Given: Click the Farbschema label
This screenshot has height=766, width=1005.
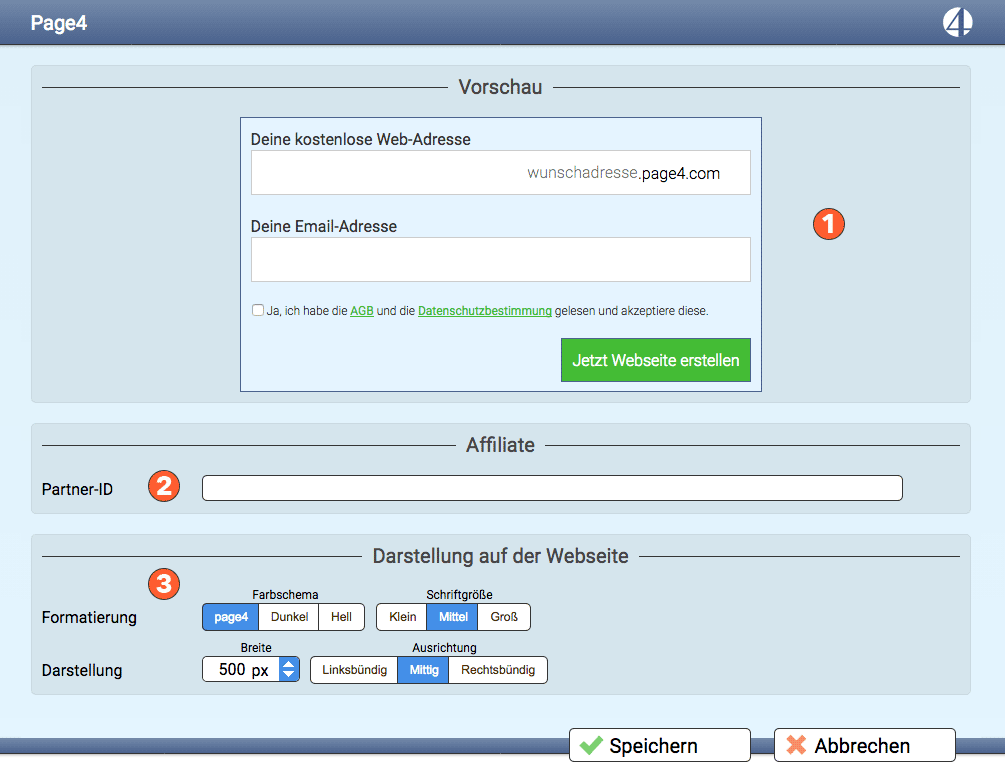Looking at the screenshot, I should (x=285, y=595).
